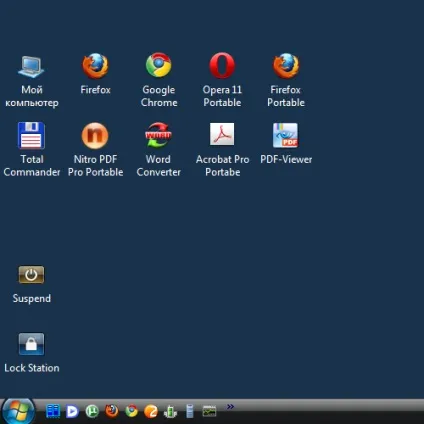Click the Chrome icon in the taskbar
Viewport: 424px width, 424px height.
[x=131, y=411]
